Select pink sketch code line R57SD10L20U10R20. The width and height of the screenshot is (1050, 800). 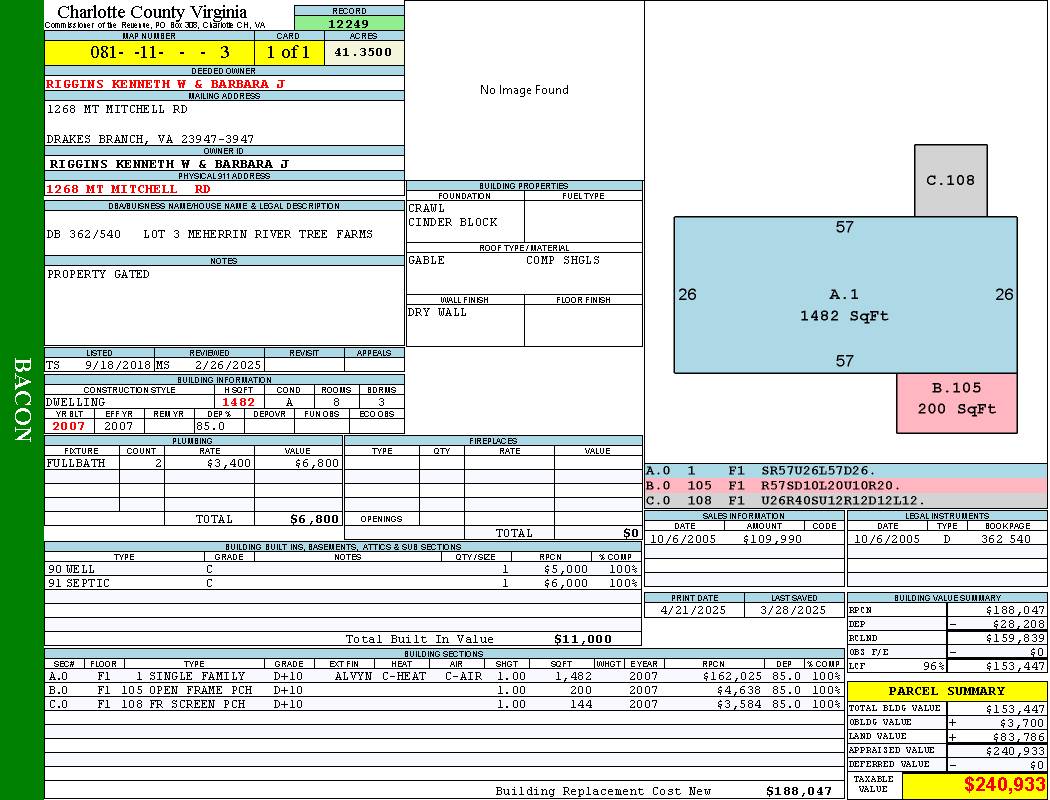(x=831, y=485)
